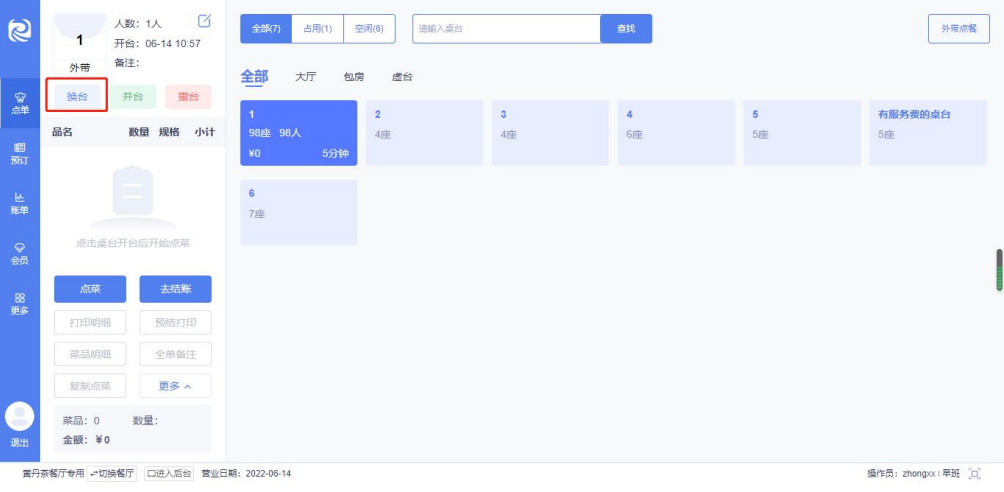Click the app logo at top left
This screenshot has height=492, width=1004.
20,30
